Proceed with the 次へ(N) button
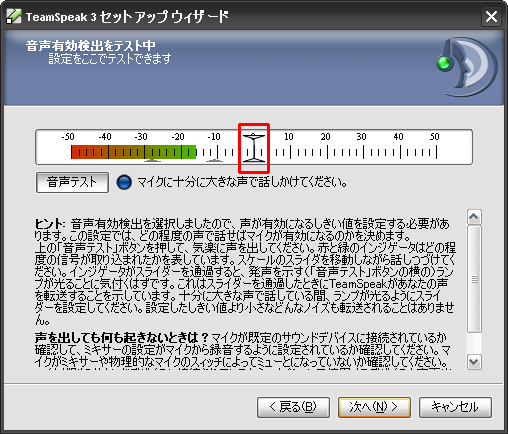Image resolution: width=508 pixels, height=434 pixels. [x=374, y=407]
